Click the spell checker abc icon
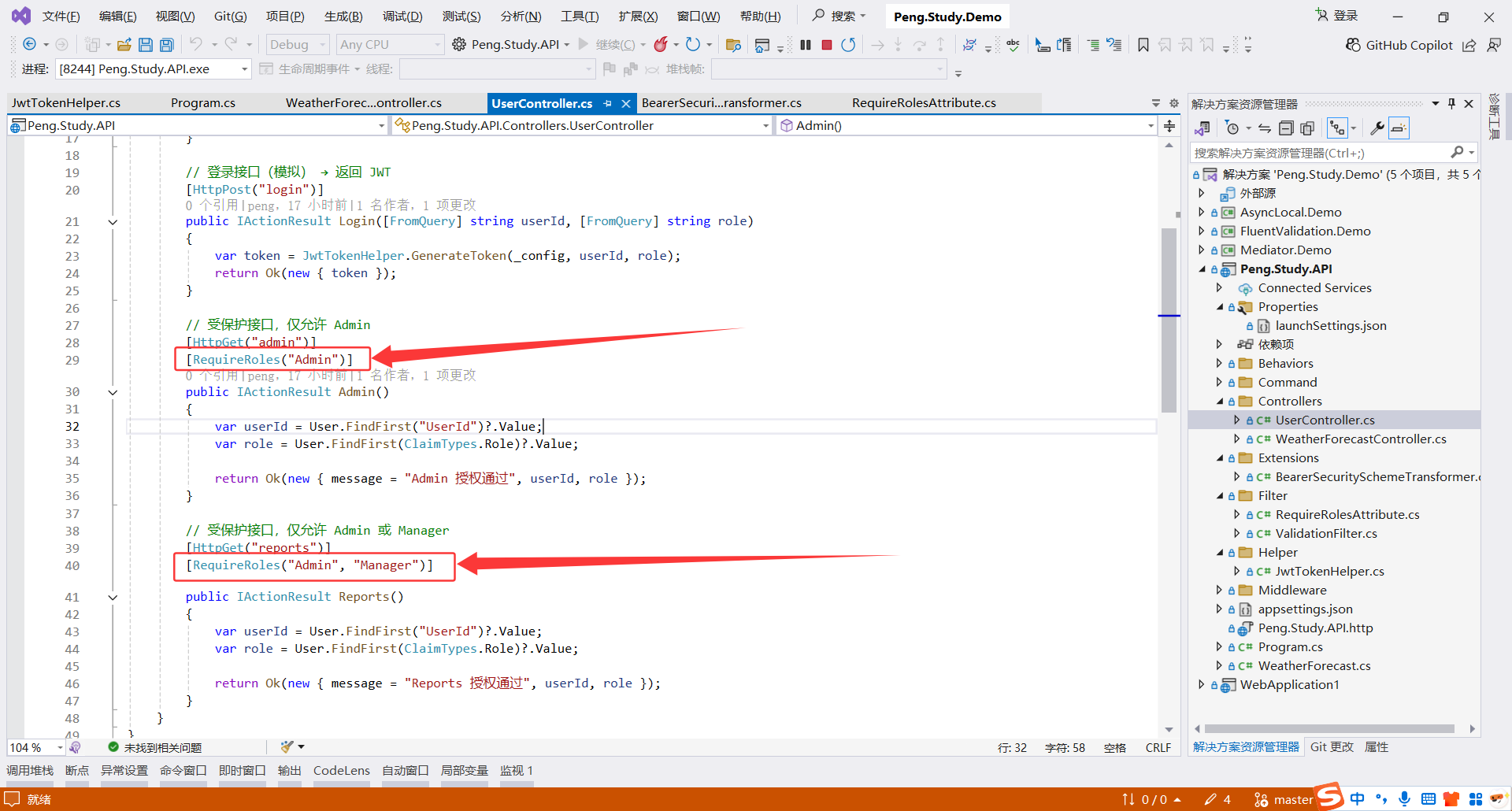This screenshot has height=811, width=1512. point(1013,45)
